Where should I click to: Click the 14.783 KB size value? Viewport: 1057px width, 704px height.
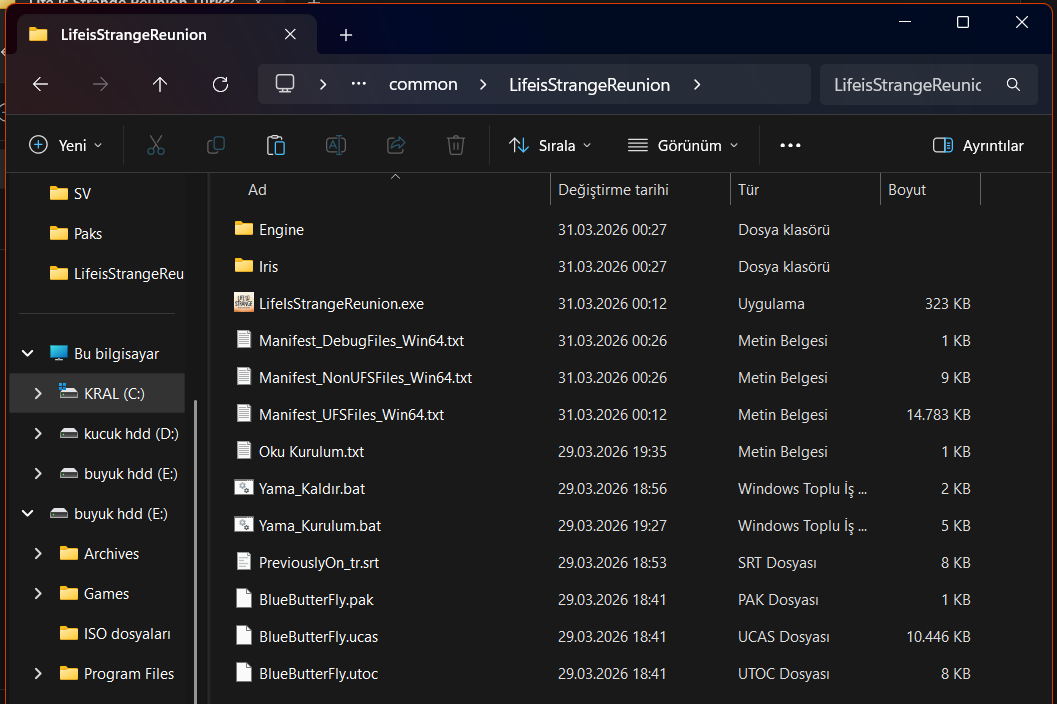coord(938,415)
